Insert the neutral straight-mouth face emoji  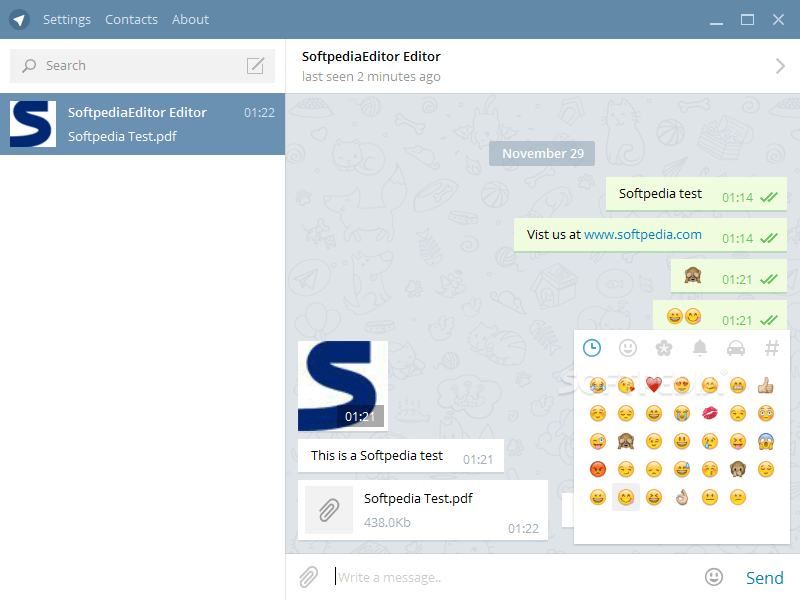tap(710, 497)
